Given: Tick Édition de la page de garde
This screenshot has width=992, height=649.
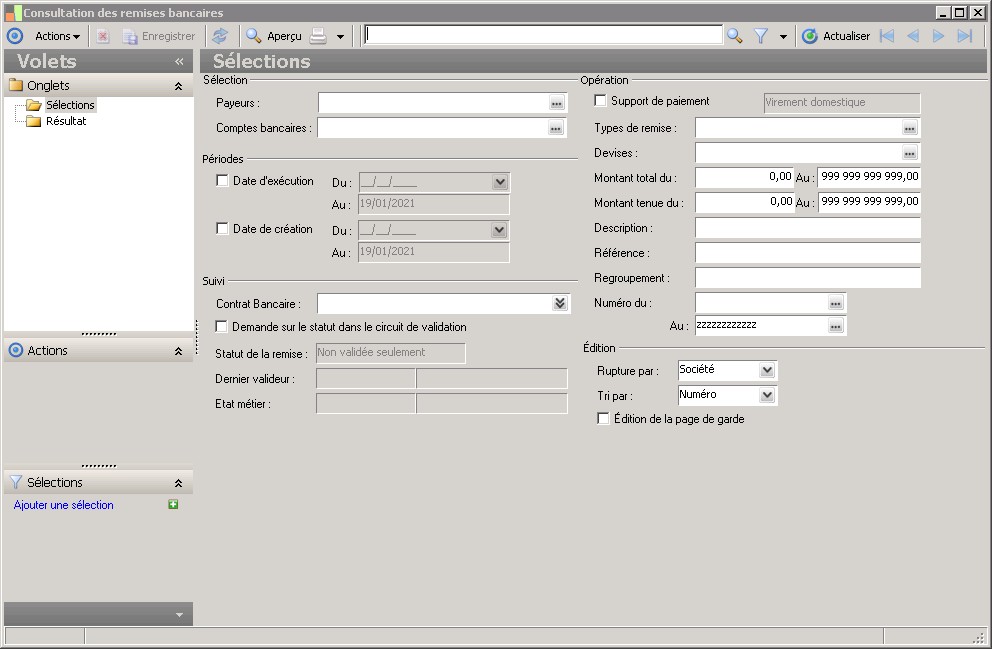Looking at the screenshot, I should point(603,419).
